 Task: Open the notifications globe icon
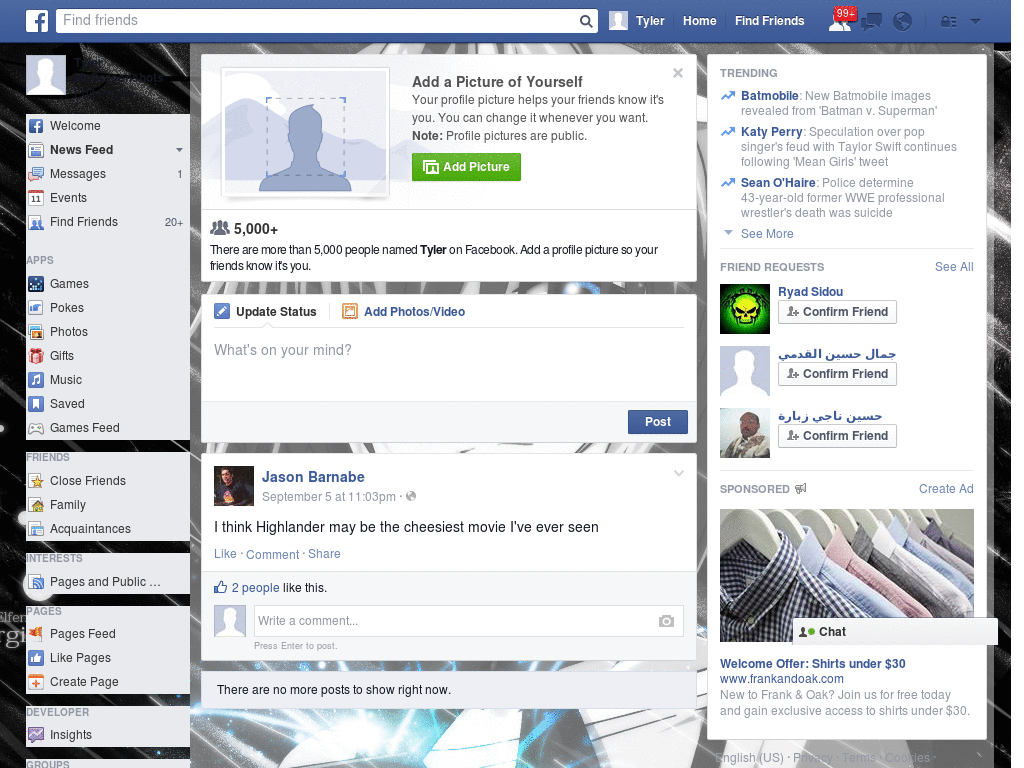pyautogui.click(x=903, y=22)
